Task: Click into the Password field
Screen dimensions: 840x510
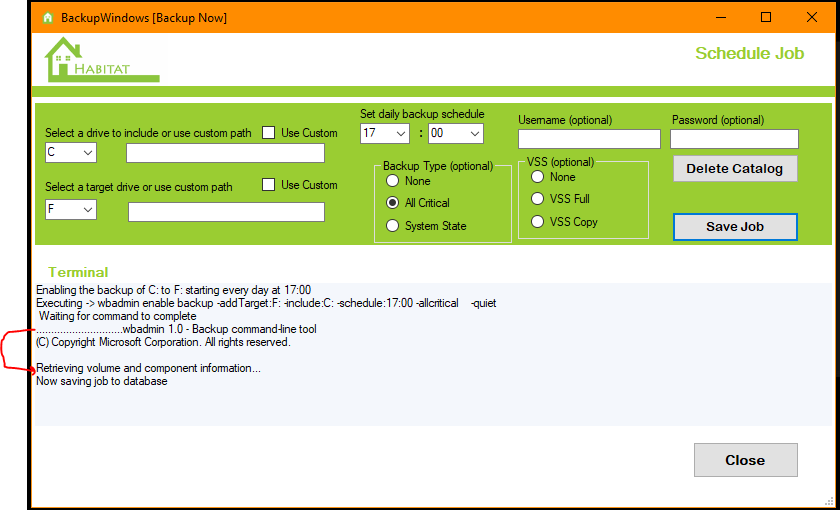Action: click(734, 139)
